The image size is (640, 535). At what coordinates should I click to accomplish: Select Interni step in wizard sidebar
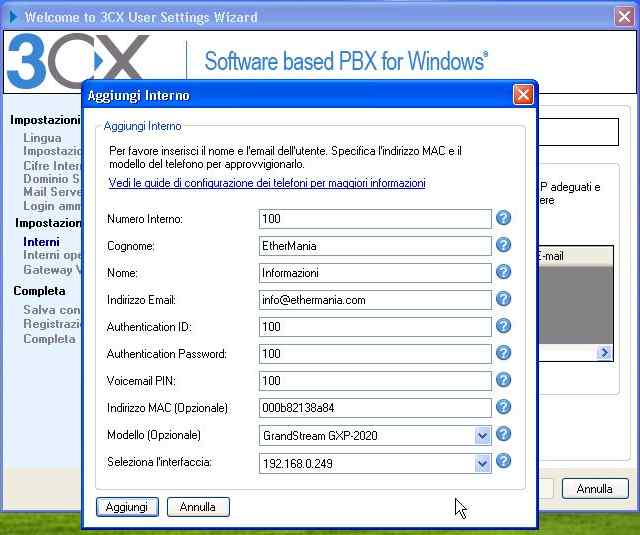point(41,242)
